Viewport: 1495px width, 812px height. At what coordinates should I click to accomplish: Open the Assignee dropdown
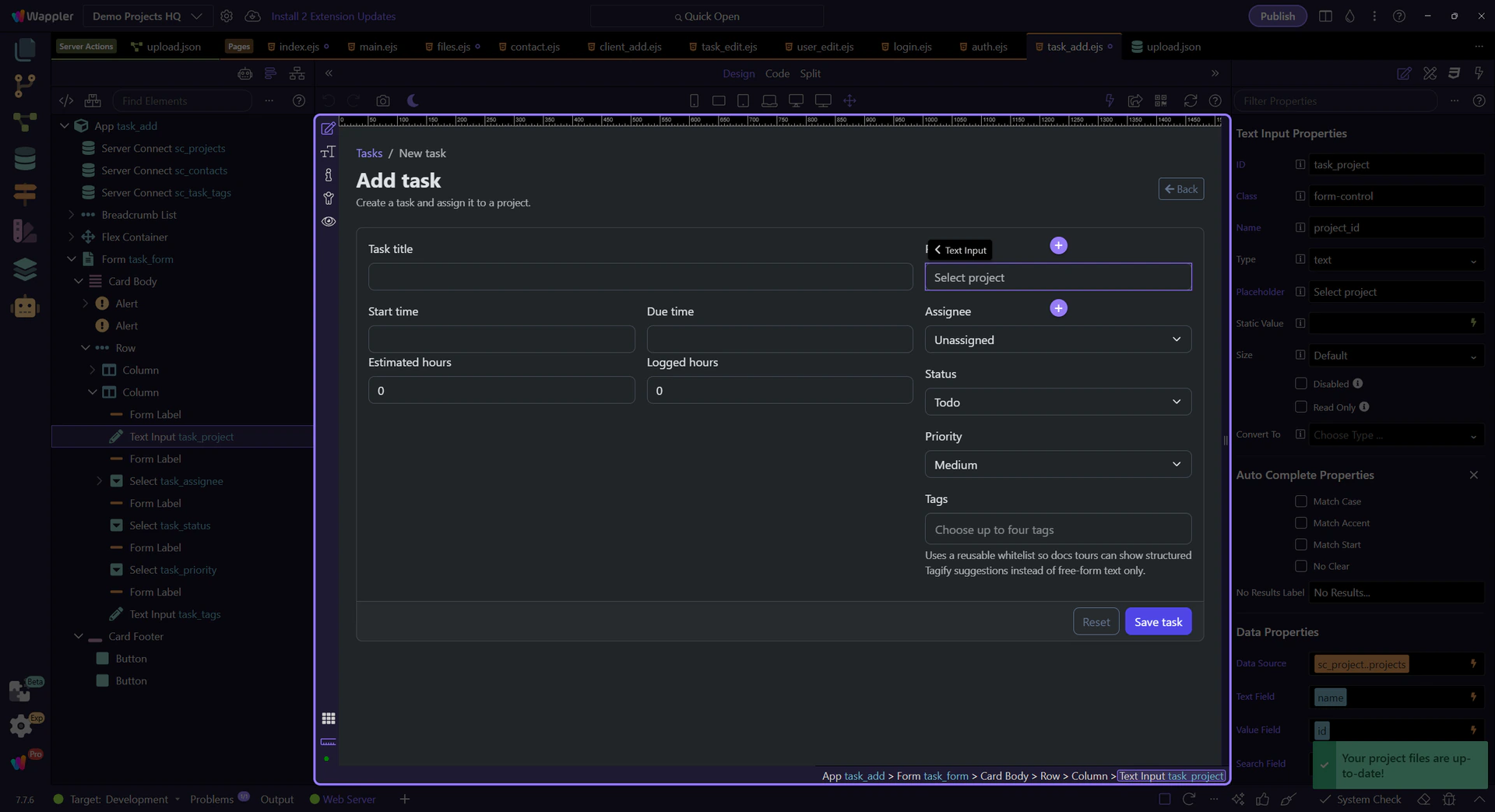[x=1057, y=339]
